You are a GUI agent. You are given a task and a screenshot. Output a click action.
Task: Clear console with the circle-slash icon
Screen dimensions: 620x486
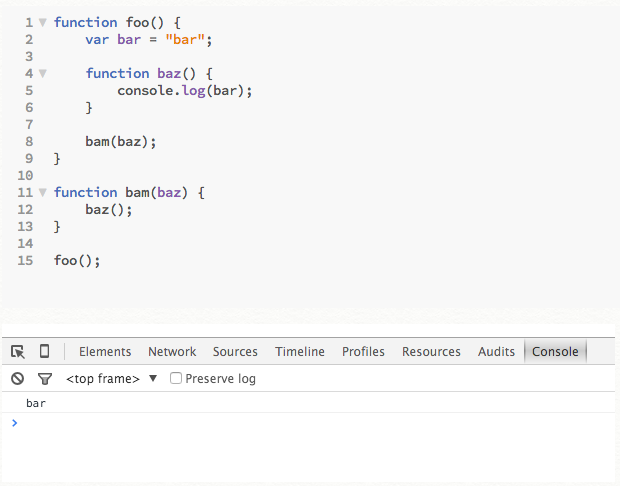[x=17, y=379]
